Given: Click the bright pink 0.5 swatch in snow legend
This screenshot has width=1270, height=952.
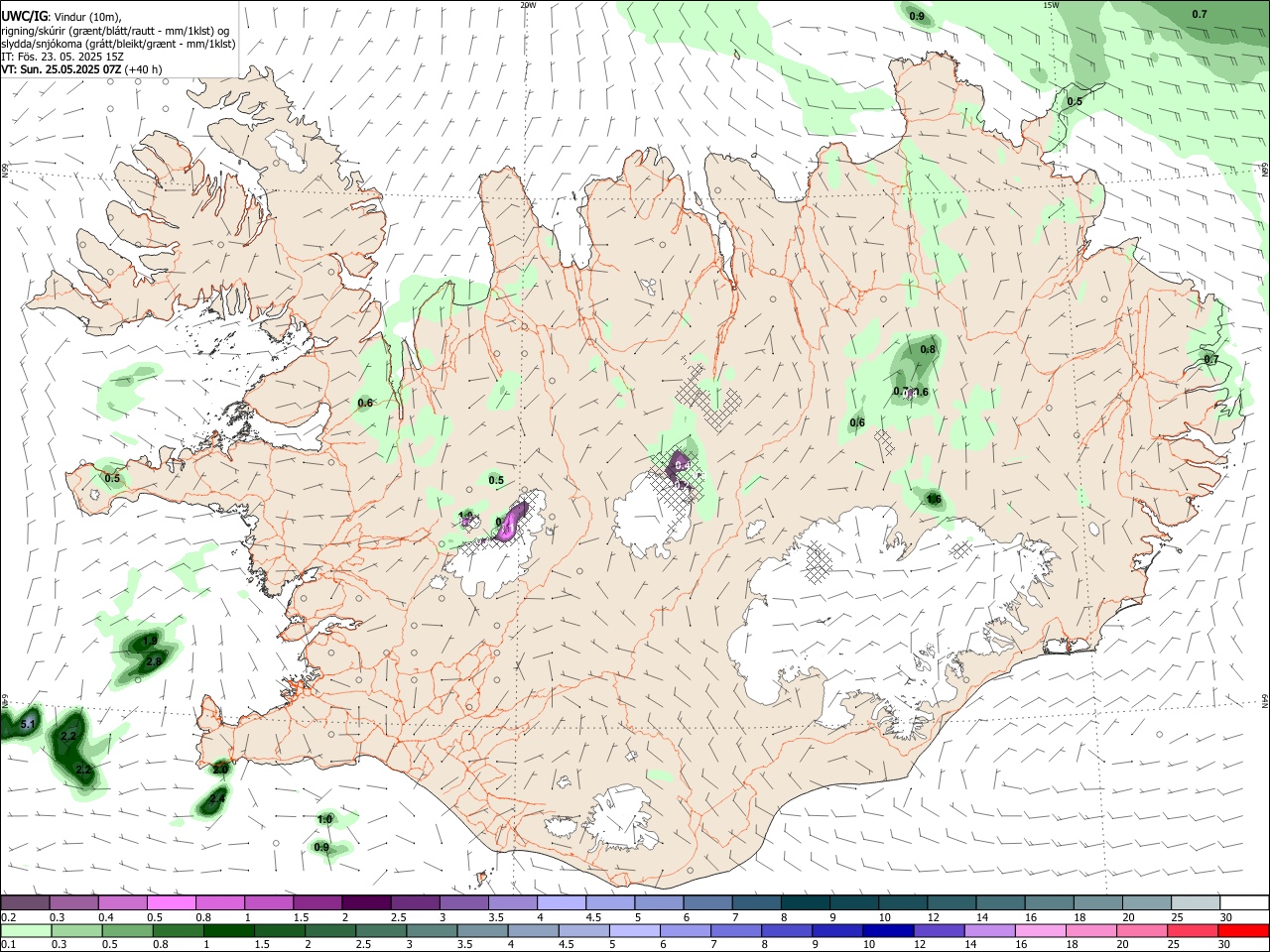Looking at the screenshot, I should click(x=171, y=902).
